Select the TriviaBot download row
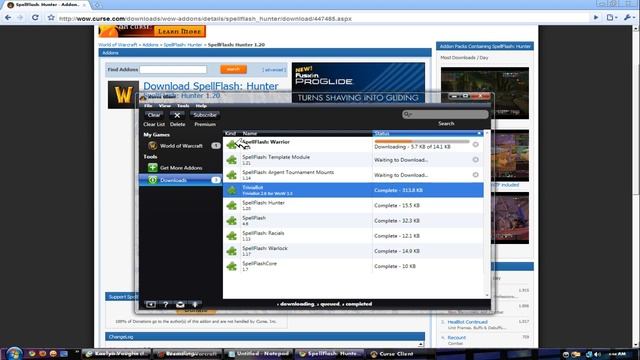Image resolution: width=640 pixels, height=360 pixels. coord(353,190)
